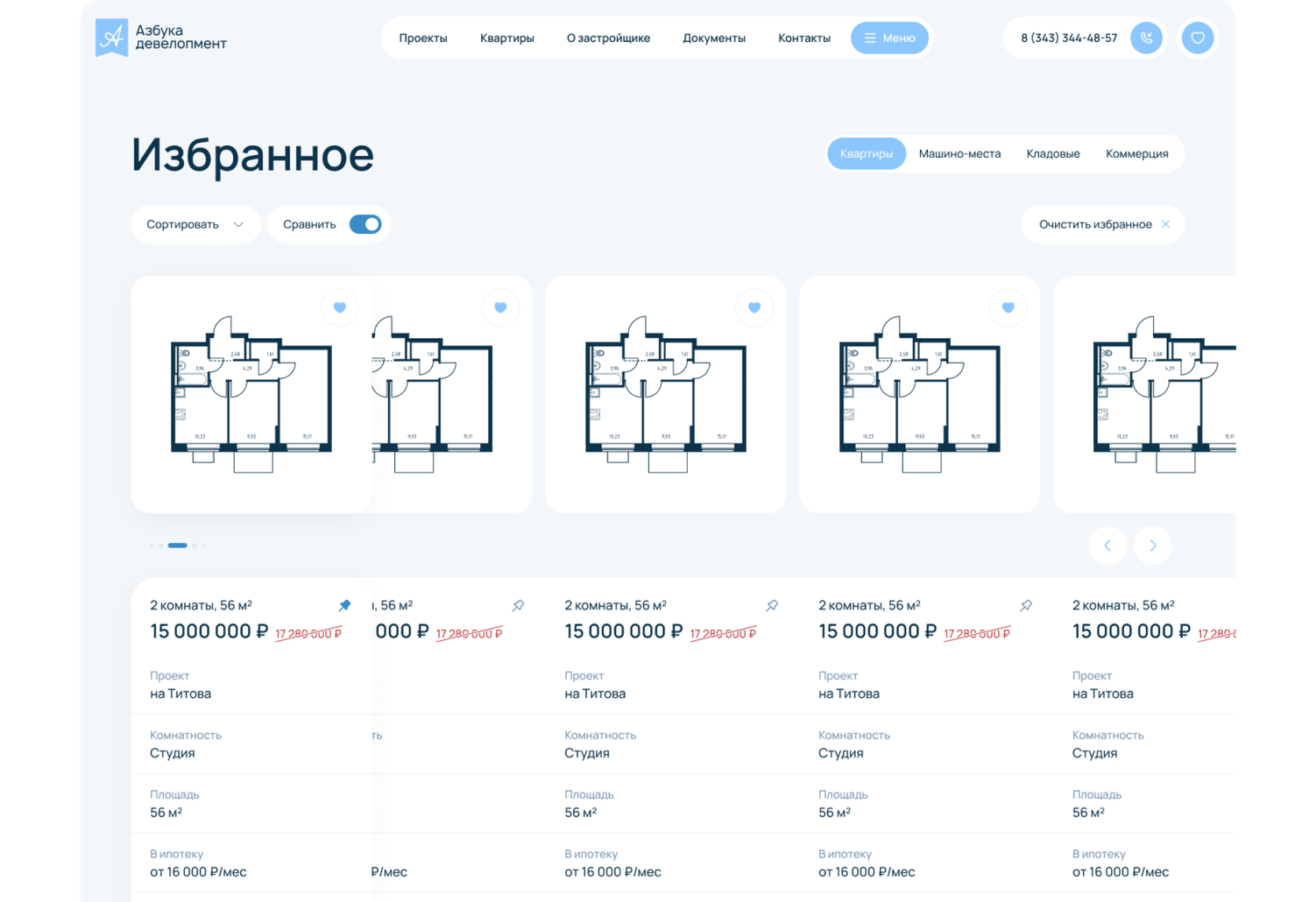Image resolution: width=1316 pixels, height=902 pixels.
Task: Toggle heart on second apartment card
Action: (500, 307)
